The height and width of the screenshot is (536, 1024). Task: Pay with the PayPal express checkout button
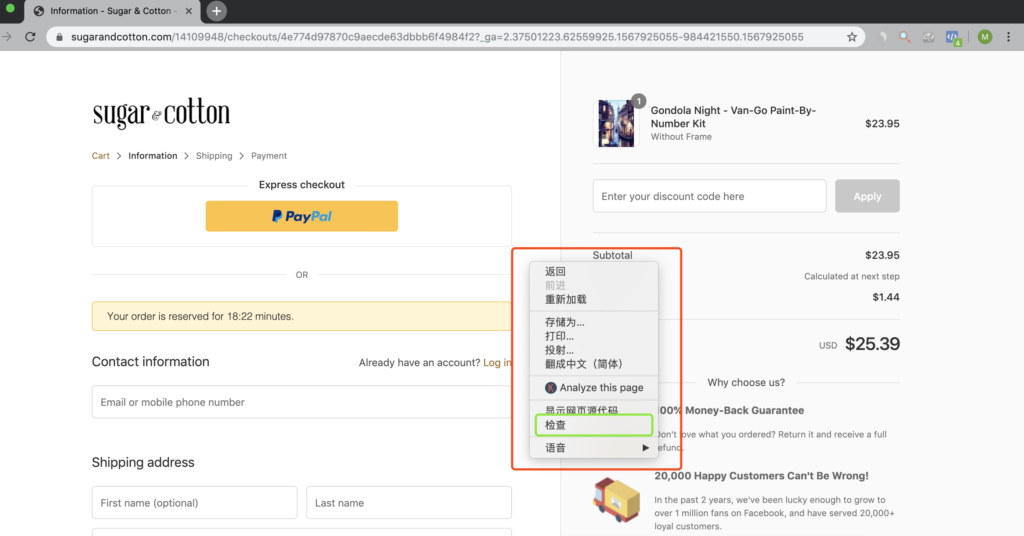point(302,216)
